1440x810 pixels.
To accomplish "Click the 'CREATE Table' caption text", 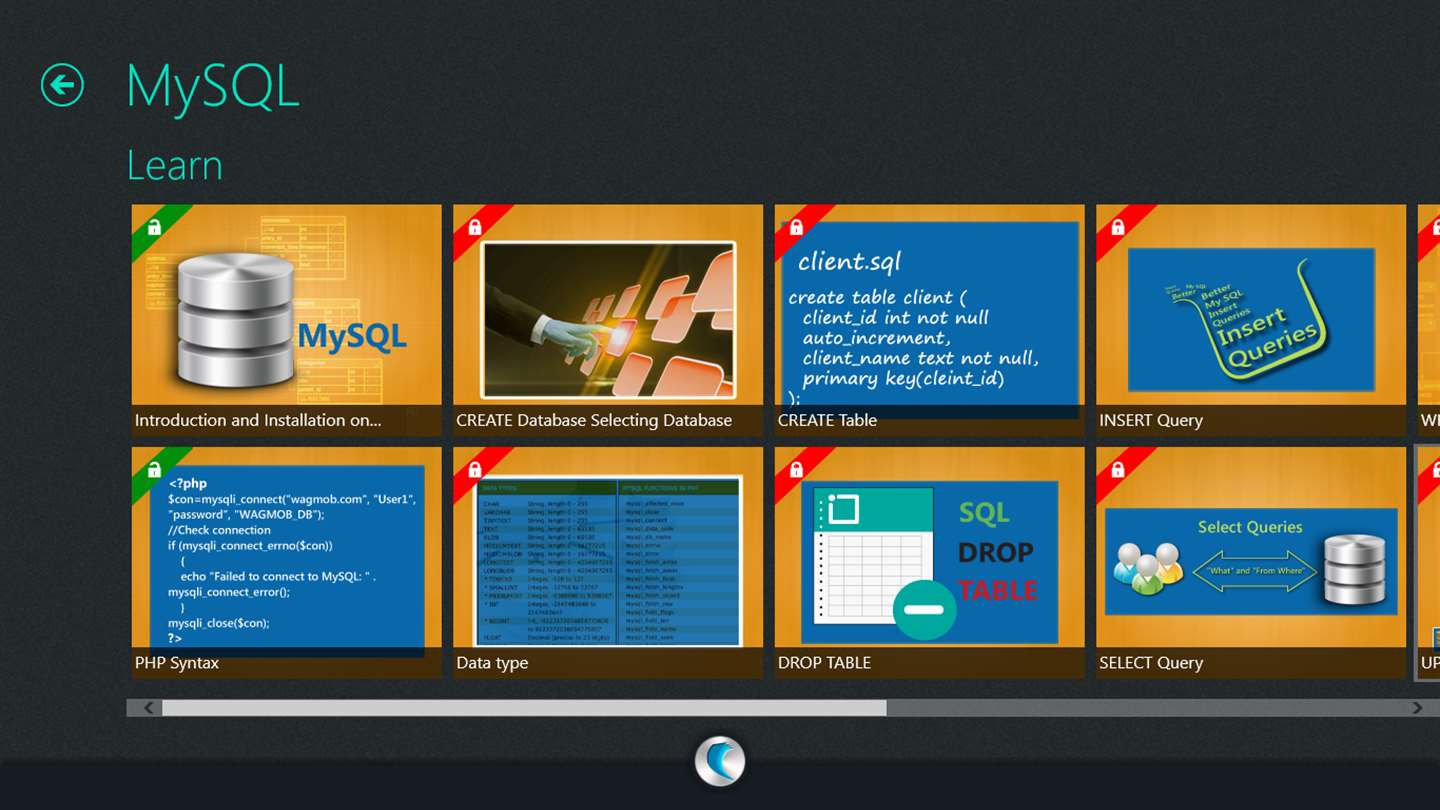I will (827, 421).
